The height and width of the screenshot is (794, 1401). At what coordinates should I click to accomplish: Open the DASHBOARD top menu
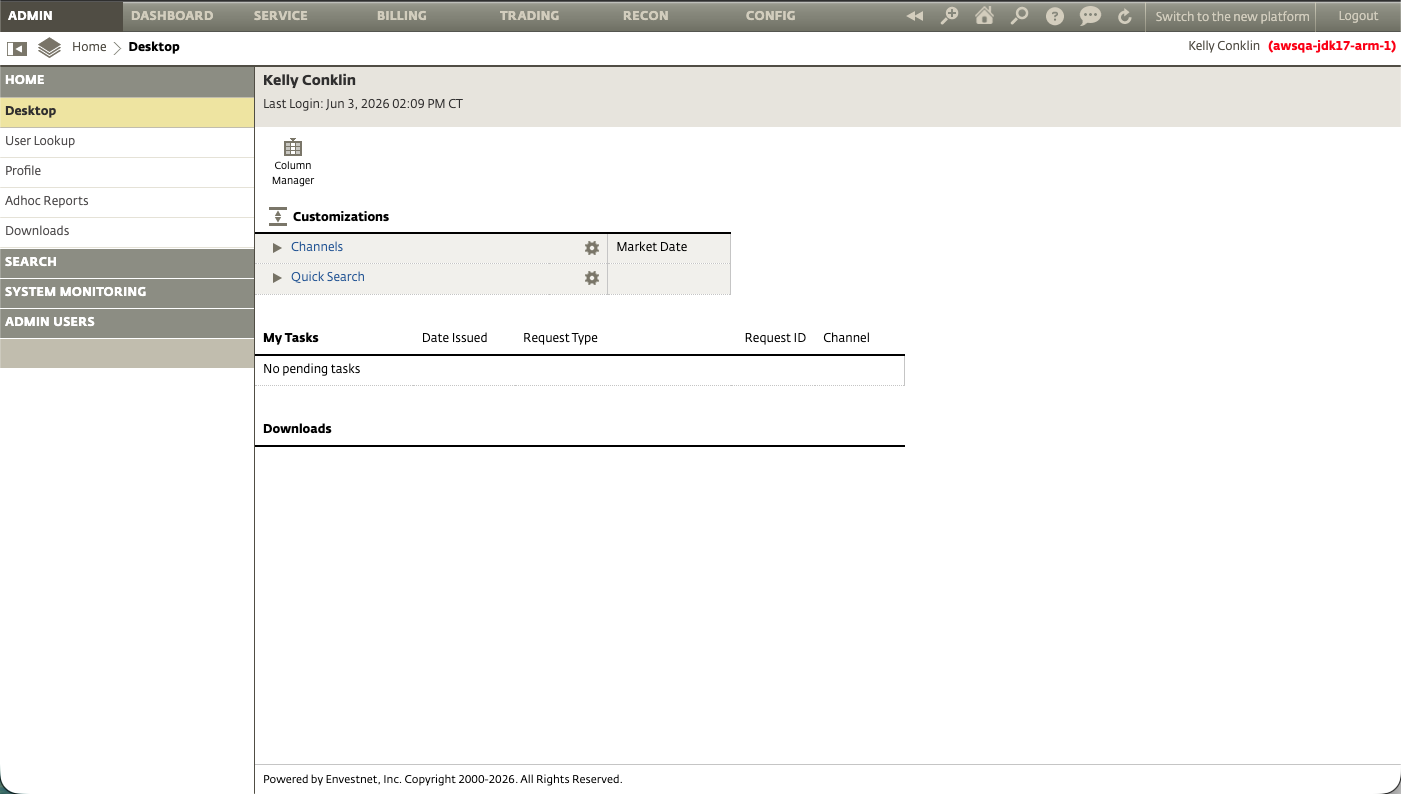pos(172,16)
